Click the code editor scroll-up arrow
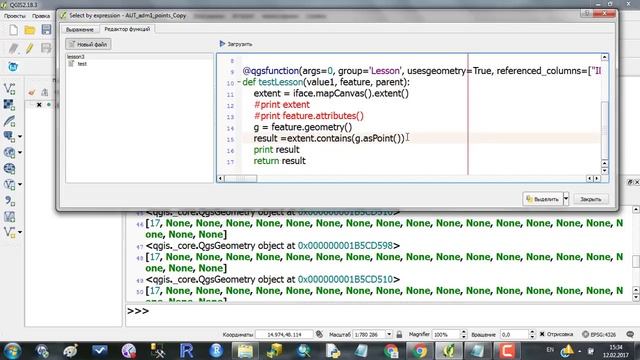The image size is (640, 360). pos(604,58)
